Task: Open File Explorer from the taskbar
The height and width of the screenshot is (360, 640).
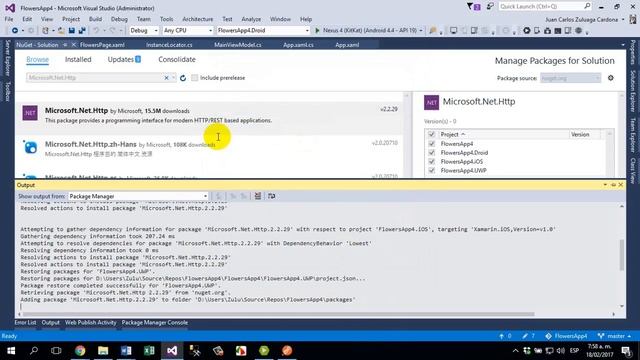Action: click(x=103, y=351)
